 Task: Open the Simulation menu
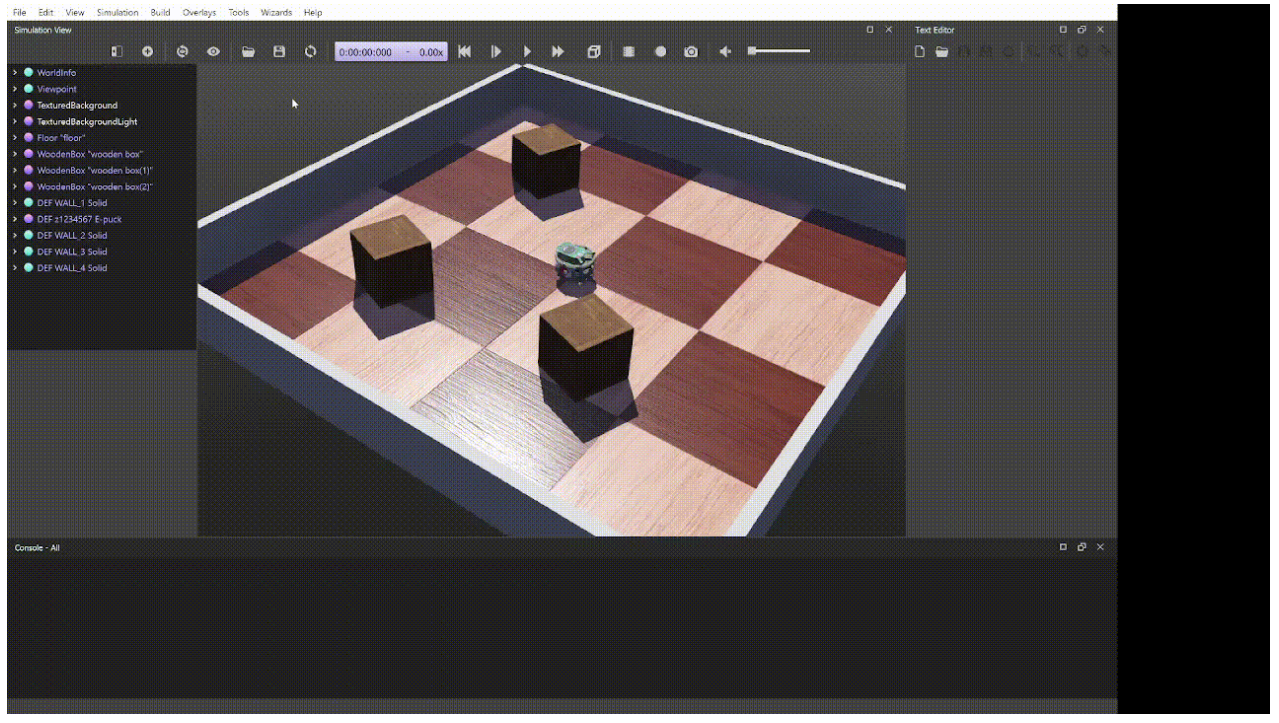coord(117,13)
